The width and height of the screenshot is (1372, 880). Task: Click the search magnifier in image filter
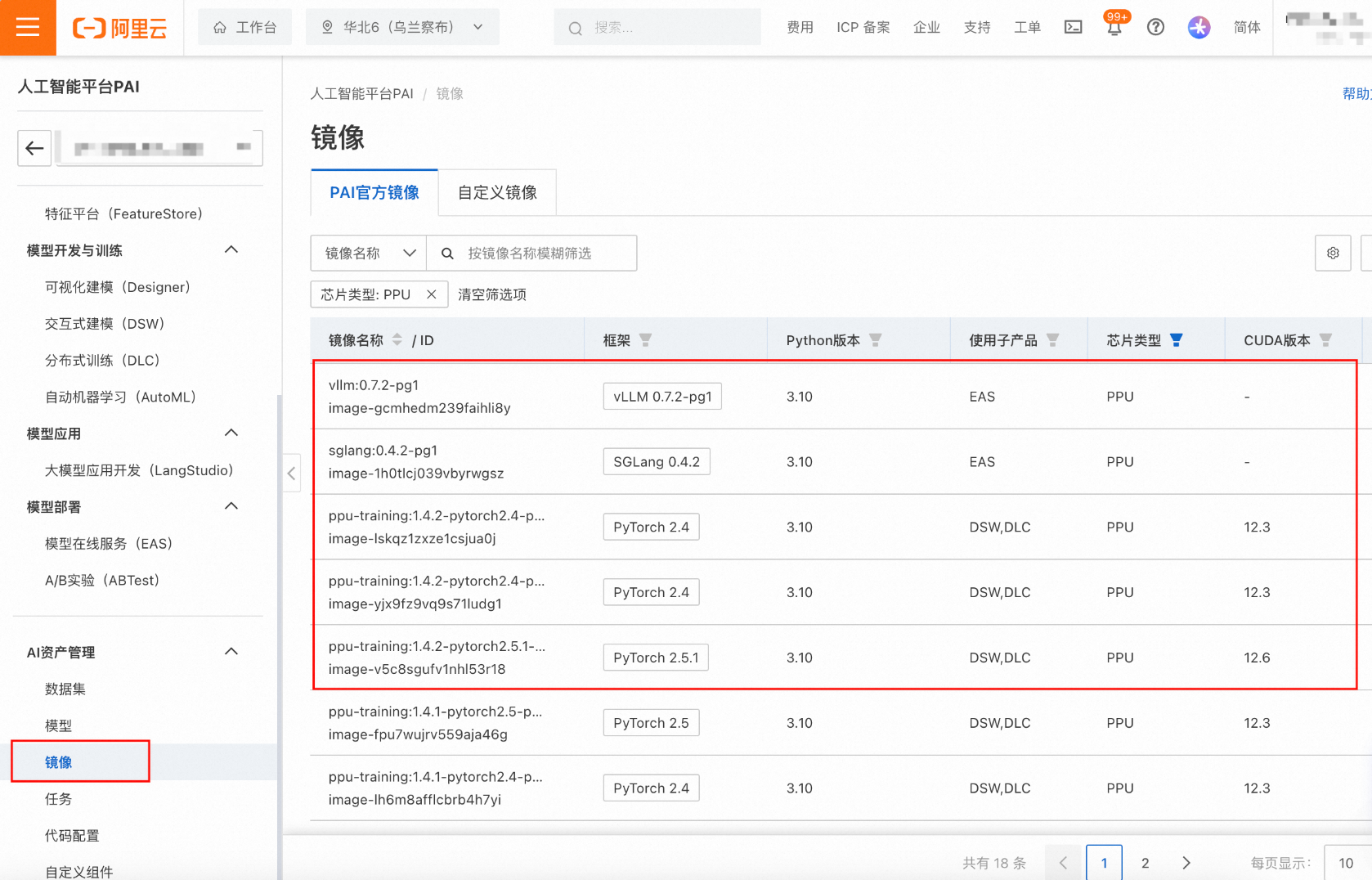(447, 254)
